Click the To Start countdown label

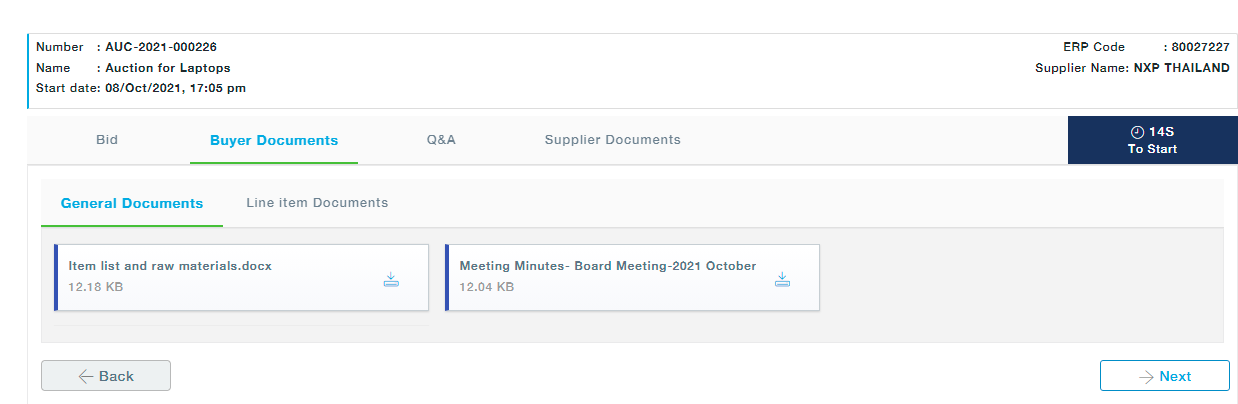[x=1152, y=149]
